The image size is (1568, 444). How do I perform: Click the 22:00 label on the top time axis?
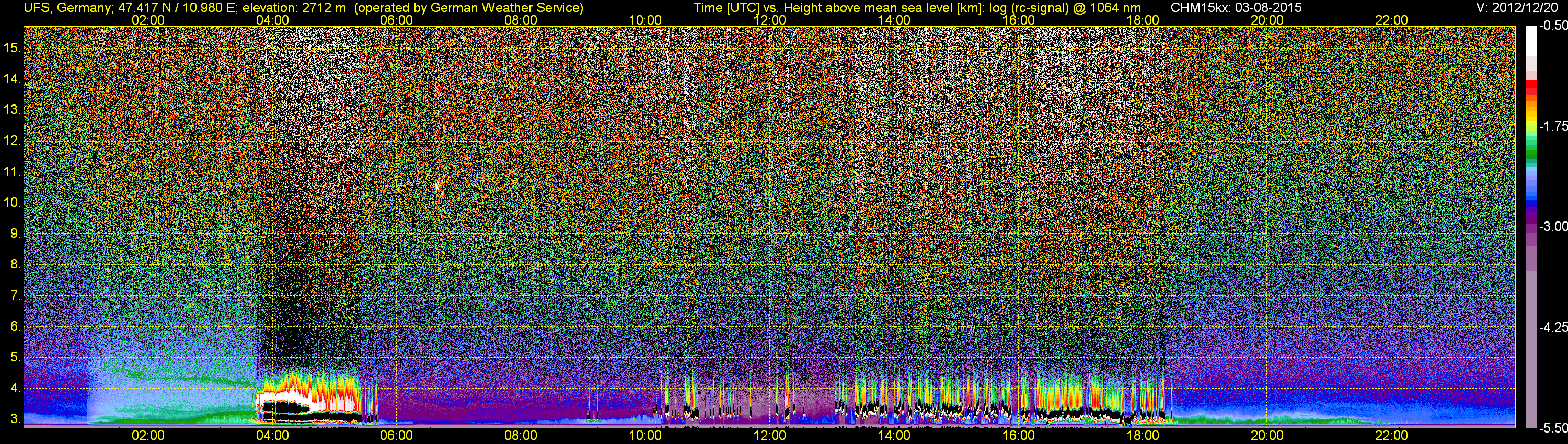point(1391,20)
